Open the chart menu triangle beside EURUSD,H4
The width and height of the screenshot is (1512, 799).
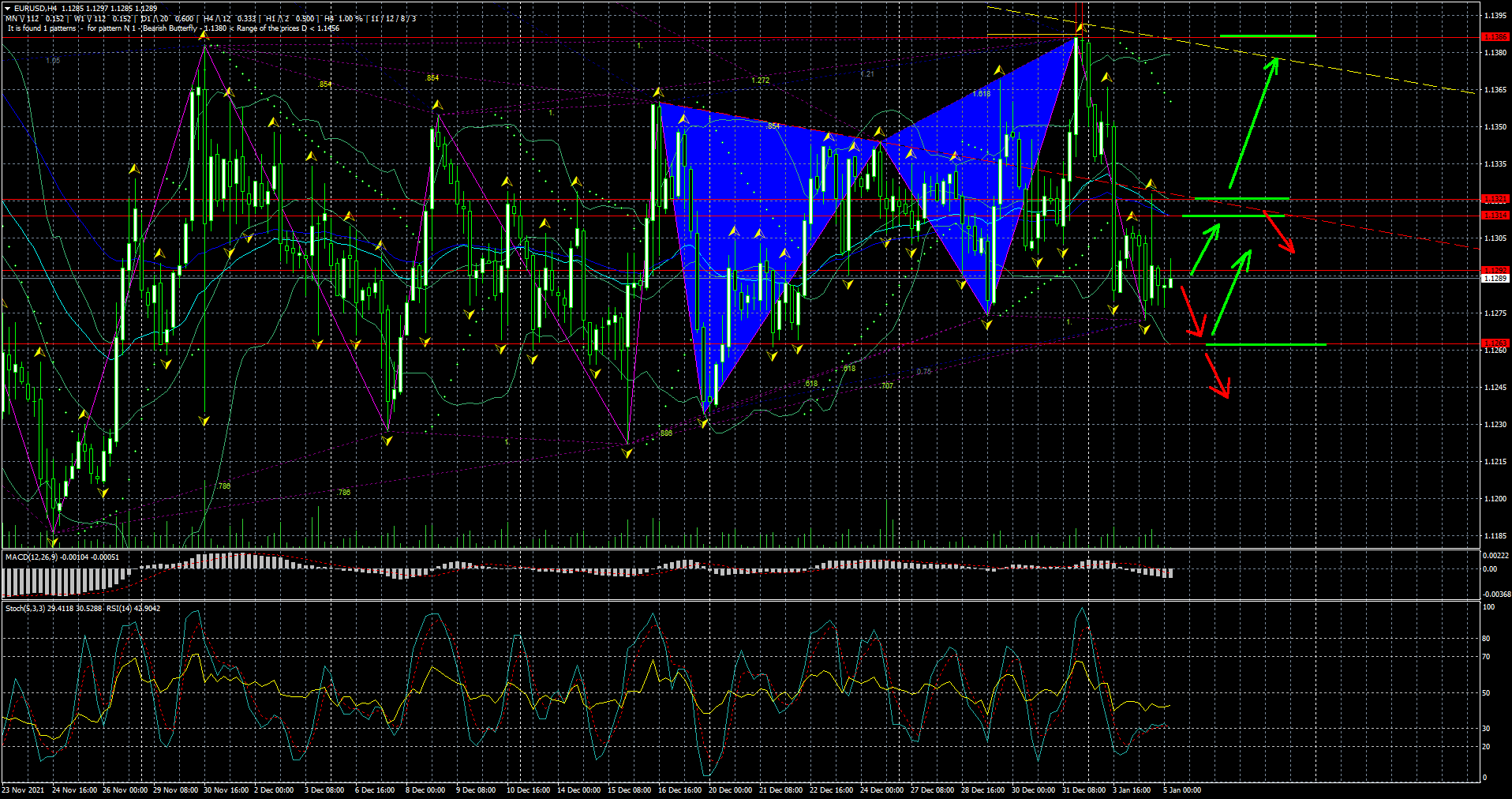coord(8,9)
